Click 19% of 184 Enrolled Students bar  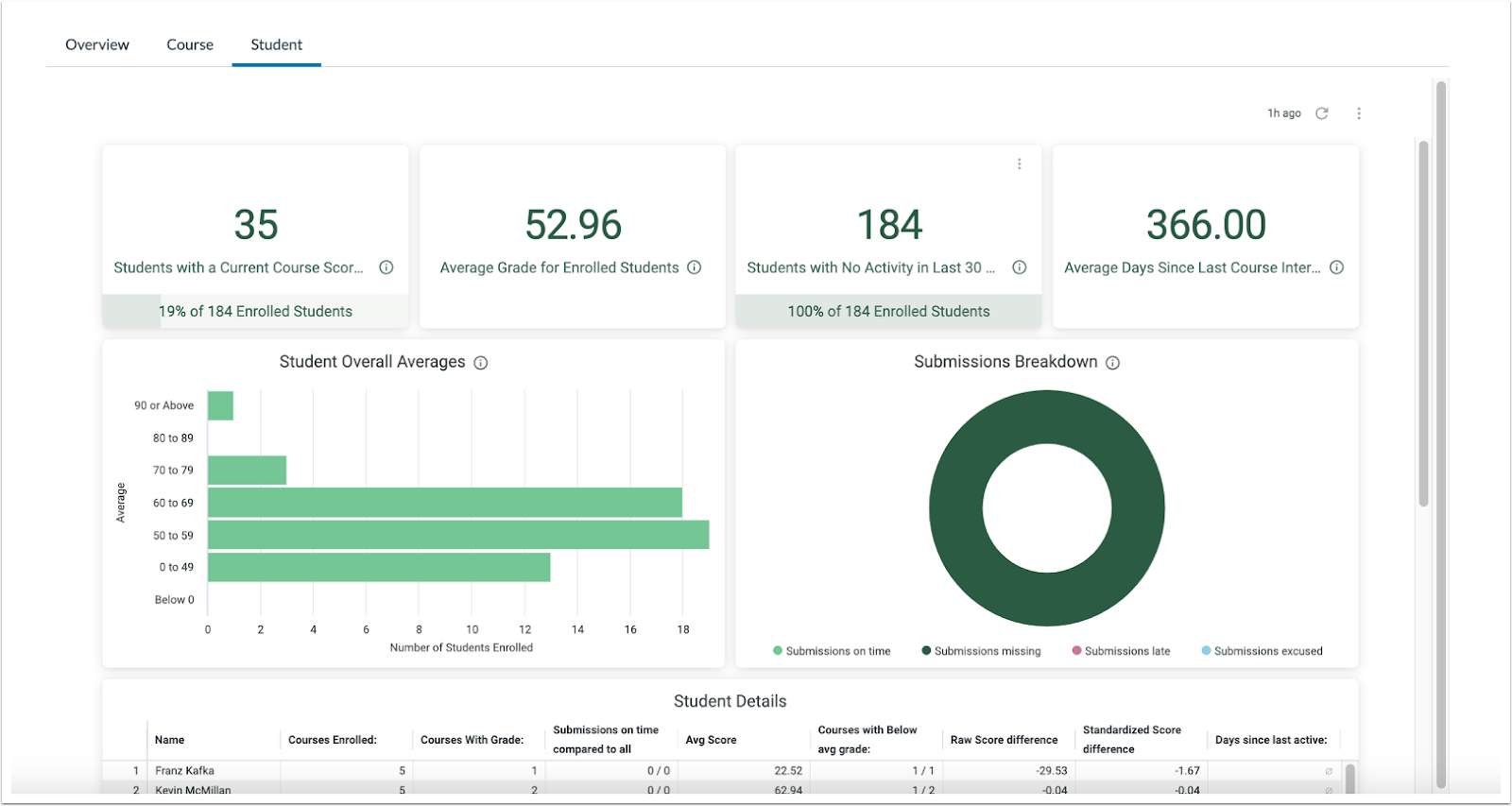point(255,312)
